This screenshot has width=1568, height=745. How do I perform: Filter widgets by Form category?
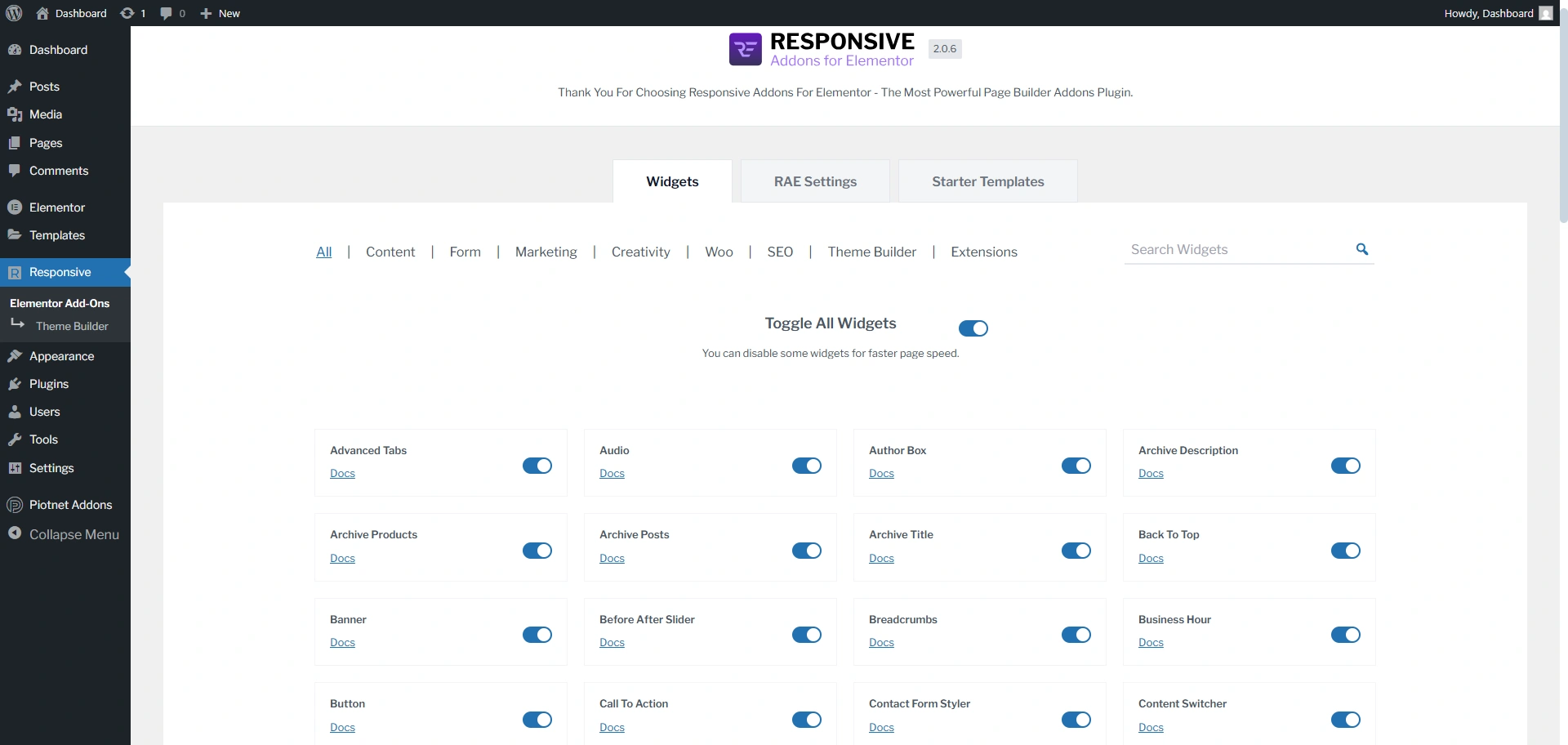pyautogui.click(x=465, y=252)
